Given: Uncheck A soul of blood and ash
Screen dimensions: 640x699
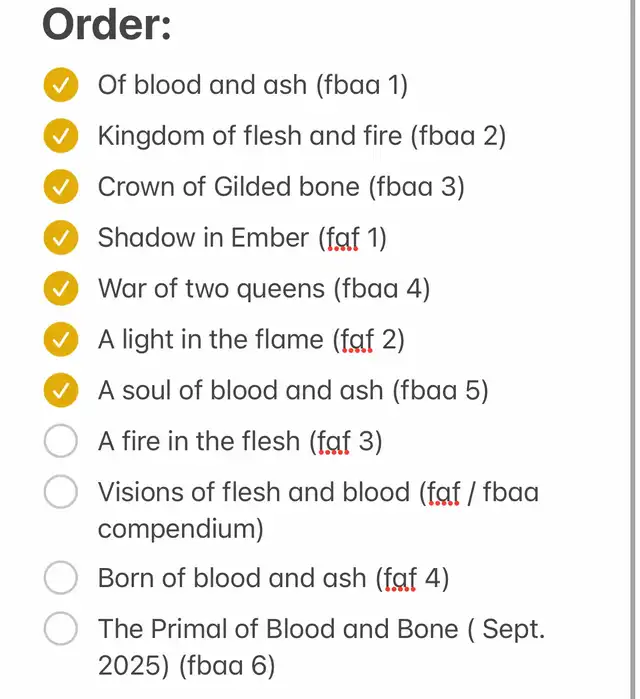Looking at the screenshot, I should 61,390.
